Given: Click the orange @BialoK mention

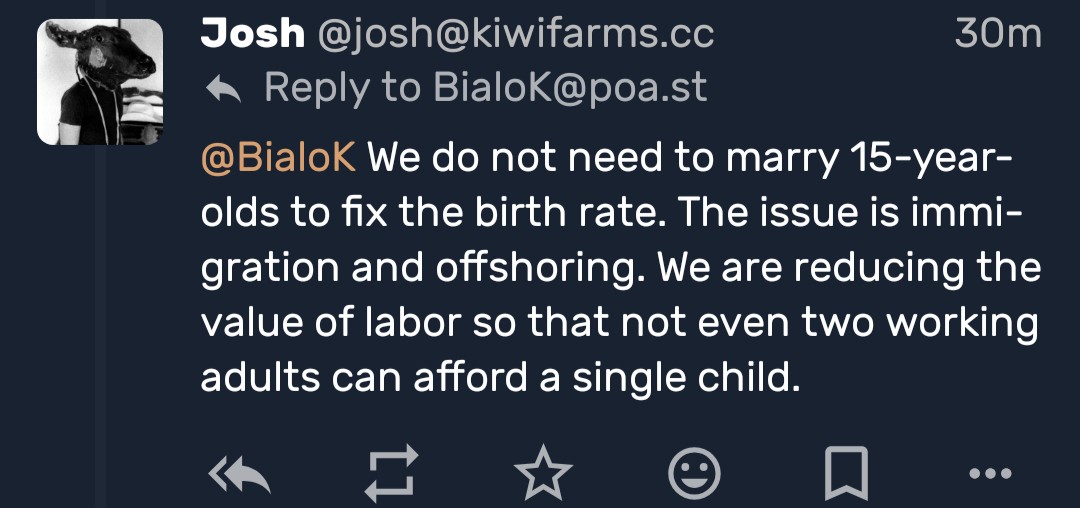Looking at the screenshot, I should (278, 159).
